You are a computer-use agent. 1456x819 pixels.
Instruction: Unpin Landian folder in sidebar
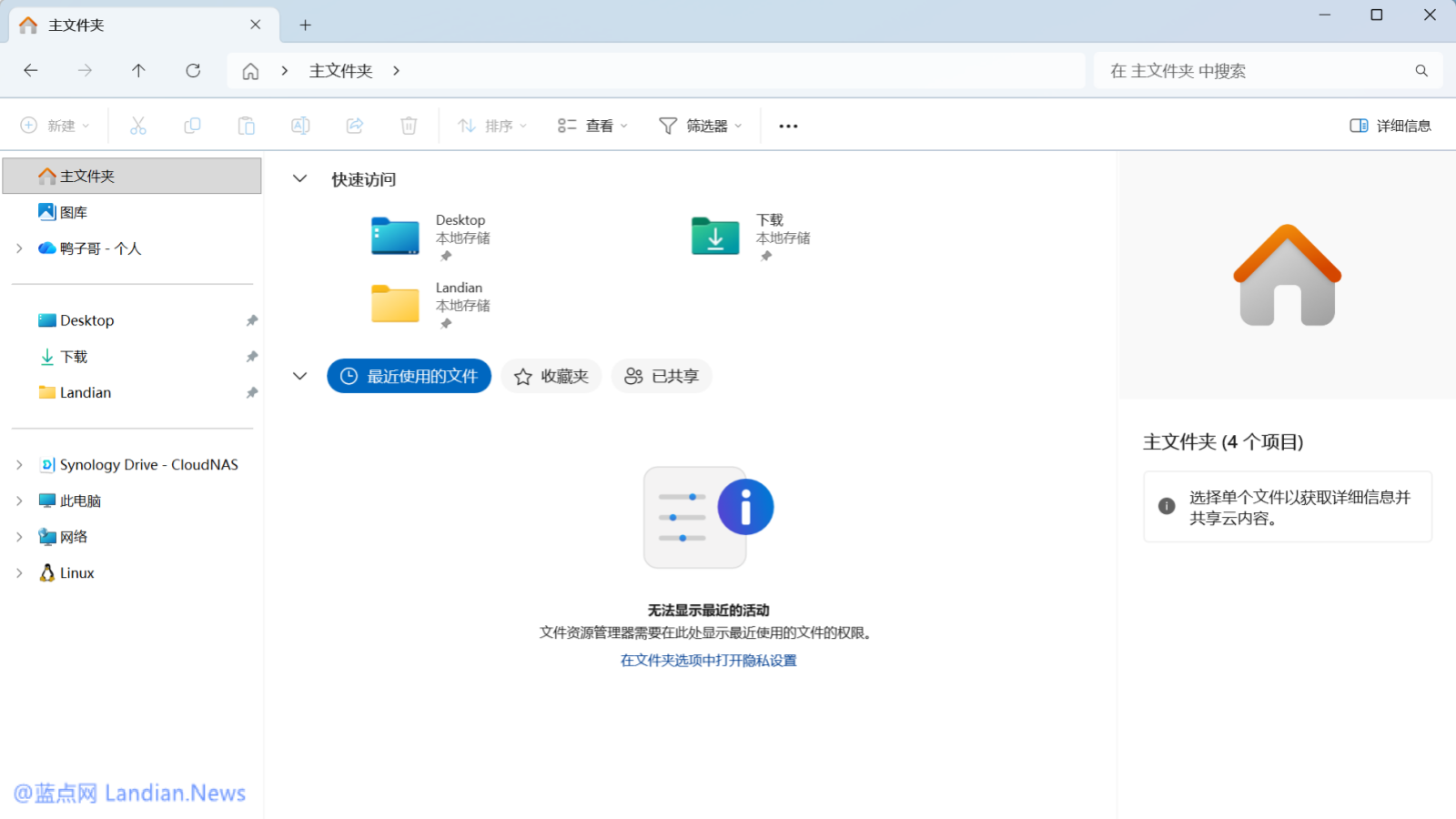(x=252, y=392)
